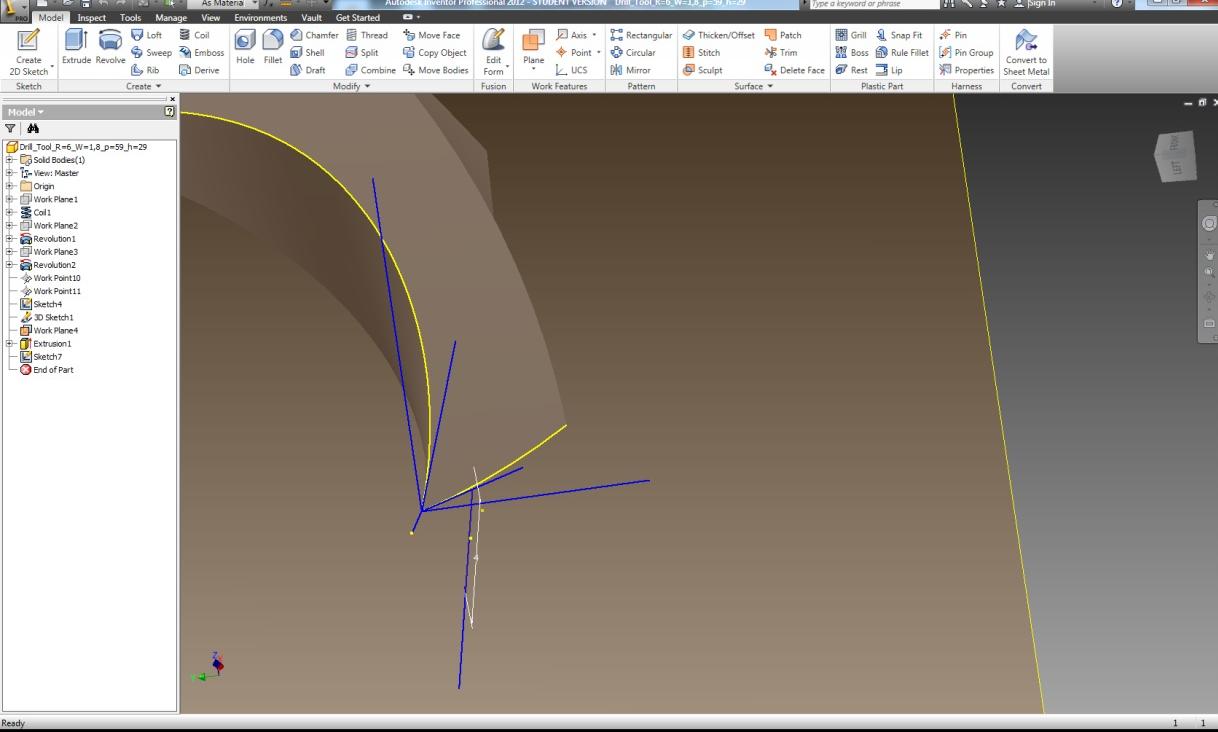Expand the Modify panel dropdown
This screenshot has width=1218, height=732.
(x=351, y=86)
